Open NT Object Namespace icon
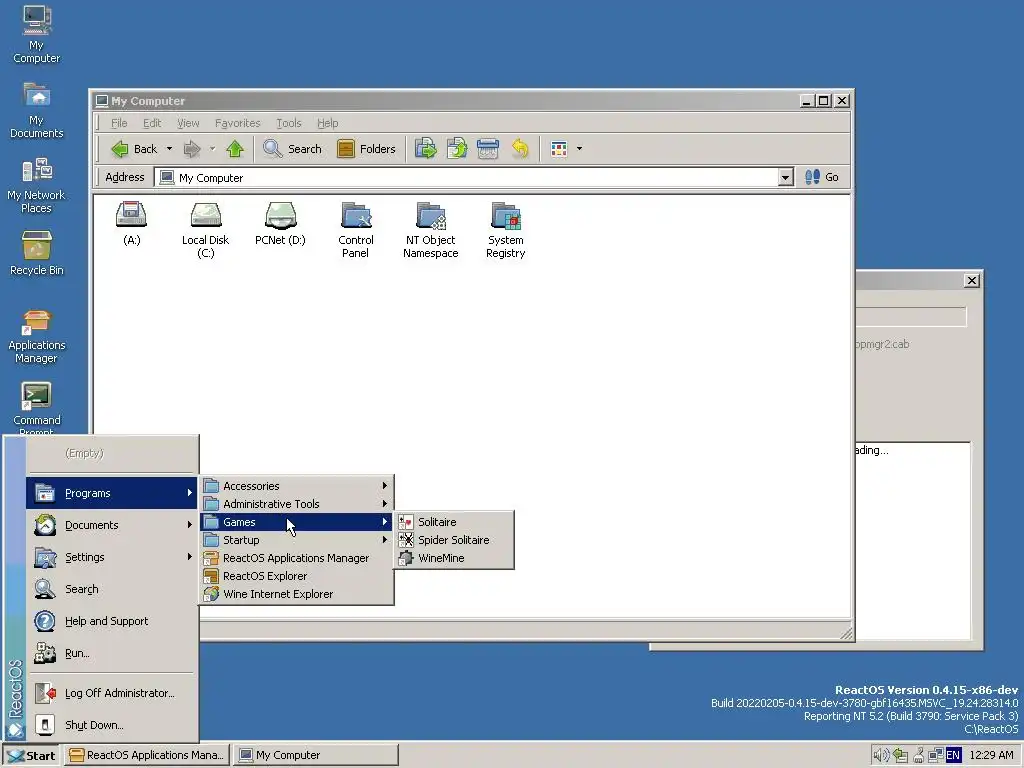 pyautogui.click(x=430, y=230)
